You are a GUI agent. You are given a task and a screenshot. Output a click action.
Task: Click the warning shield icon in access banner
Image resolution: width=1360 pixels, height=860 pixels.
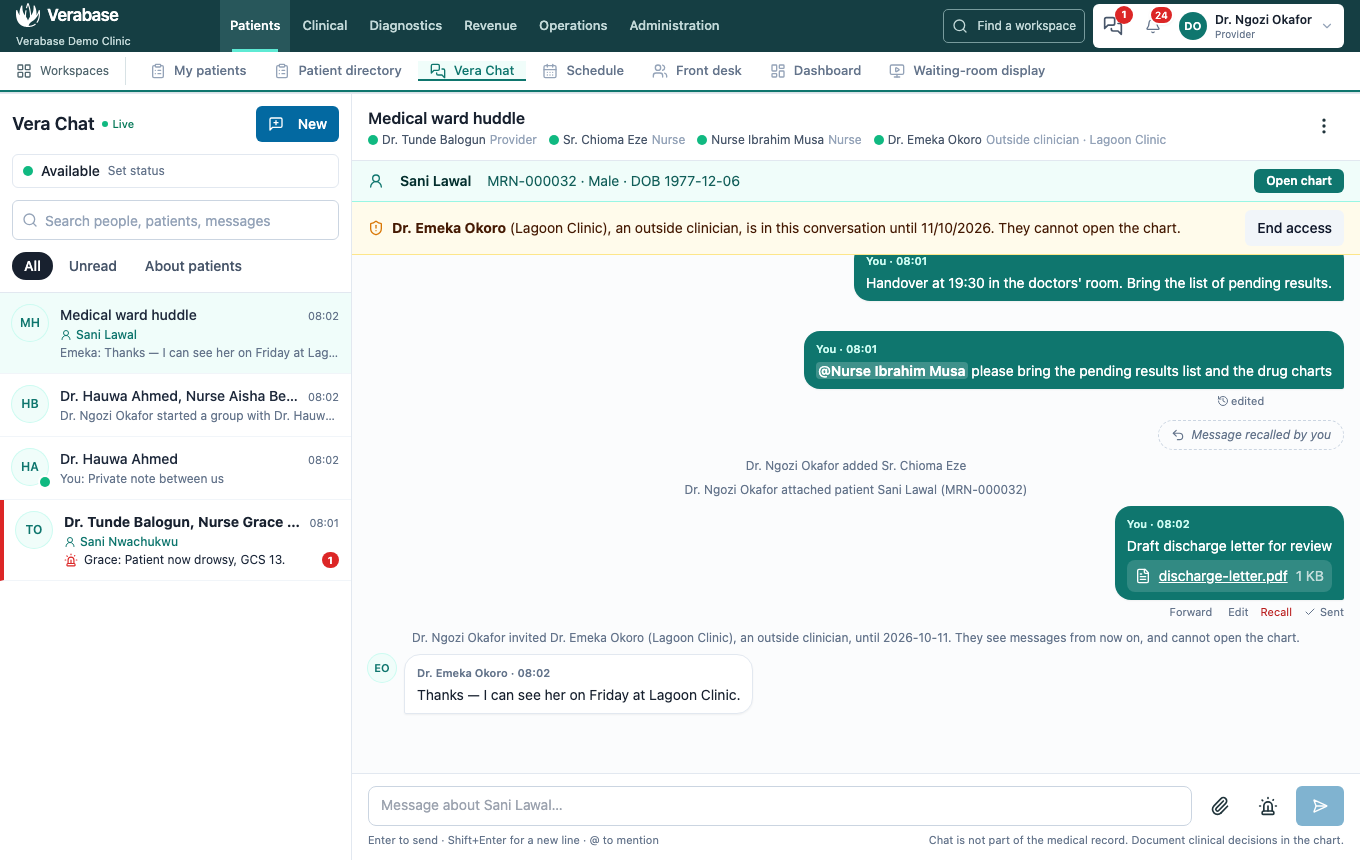click(x=376, y=228)
